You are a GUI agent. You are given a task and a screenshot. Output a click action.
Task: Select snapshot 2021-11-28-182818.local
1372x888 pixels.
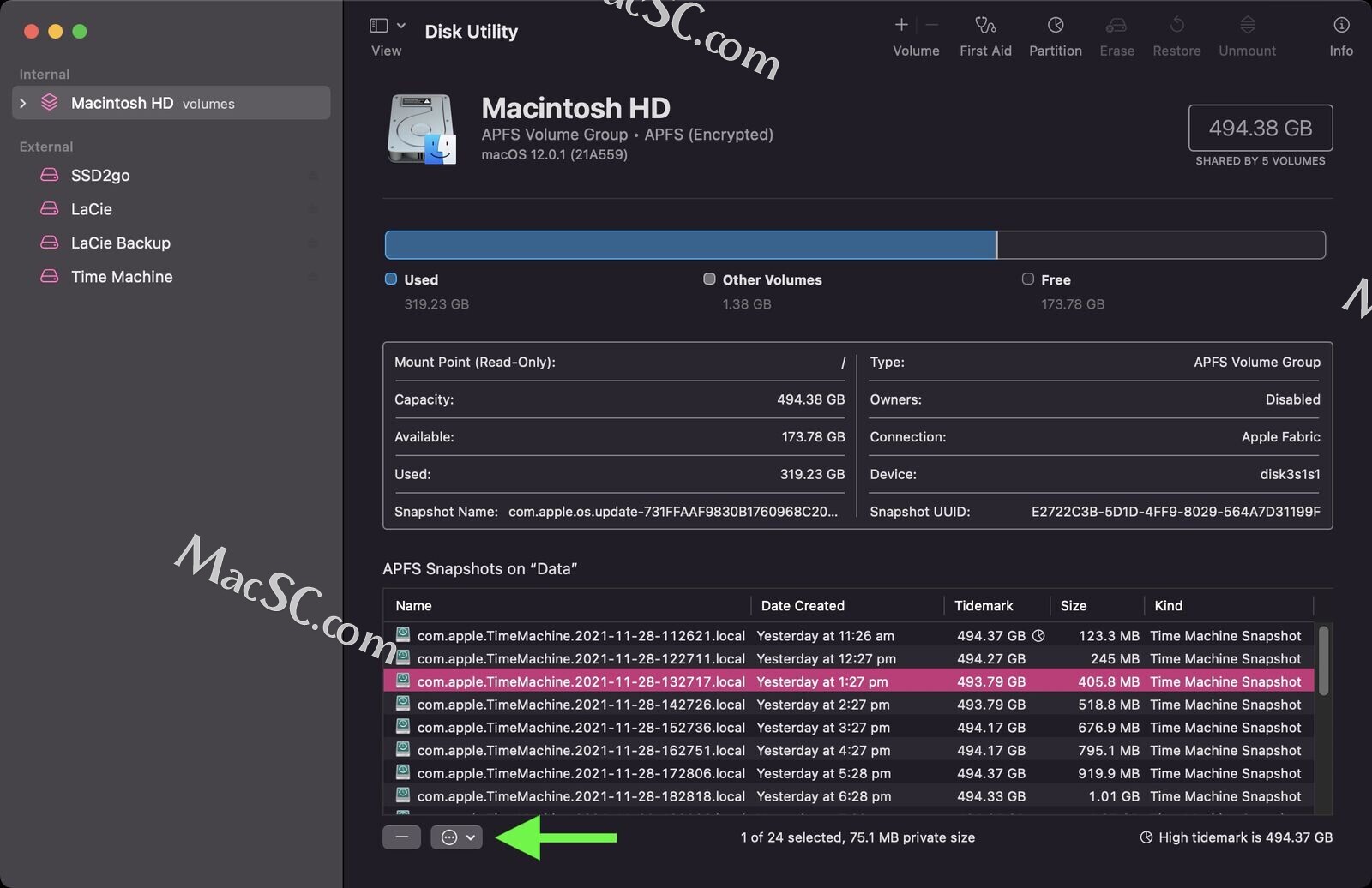[x=849, y=796]
